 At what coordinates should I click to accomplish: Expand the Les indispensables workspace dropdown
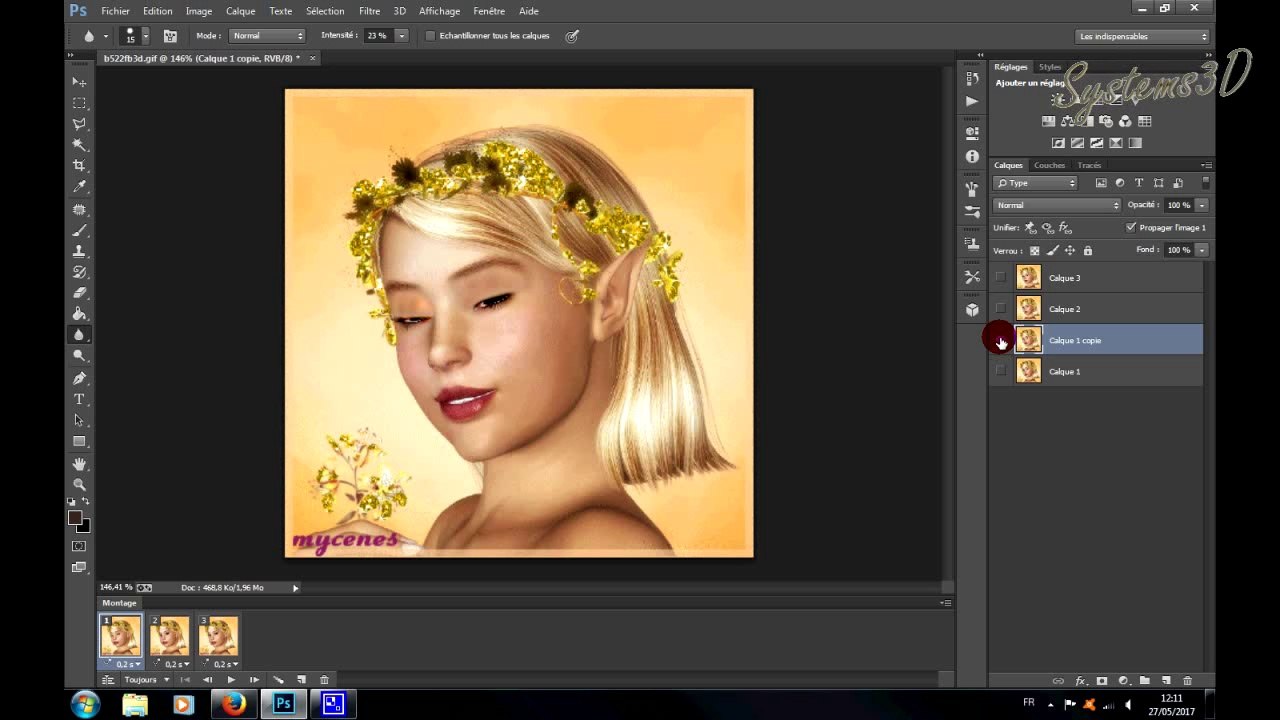tap(1143, 36)
